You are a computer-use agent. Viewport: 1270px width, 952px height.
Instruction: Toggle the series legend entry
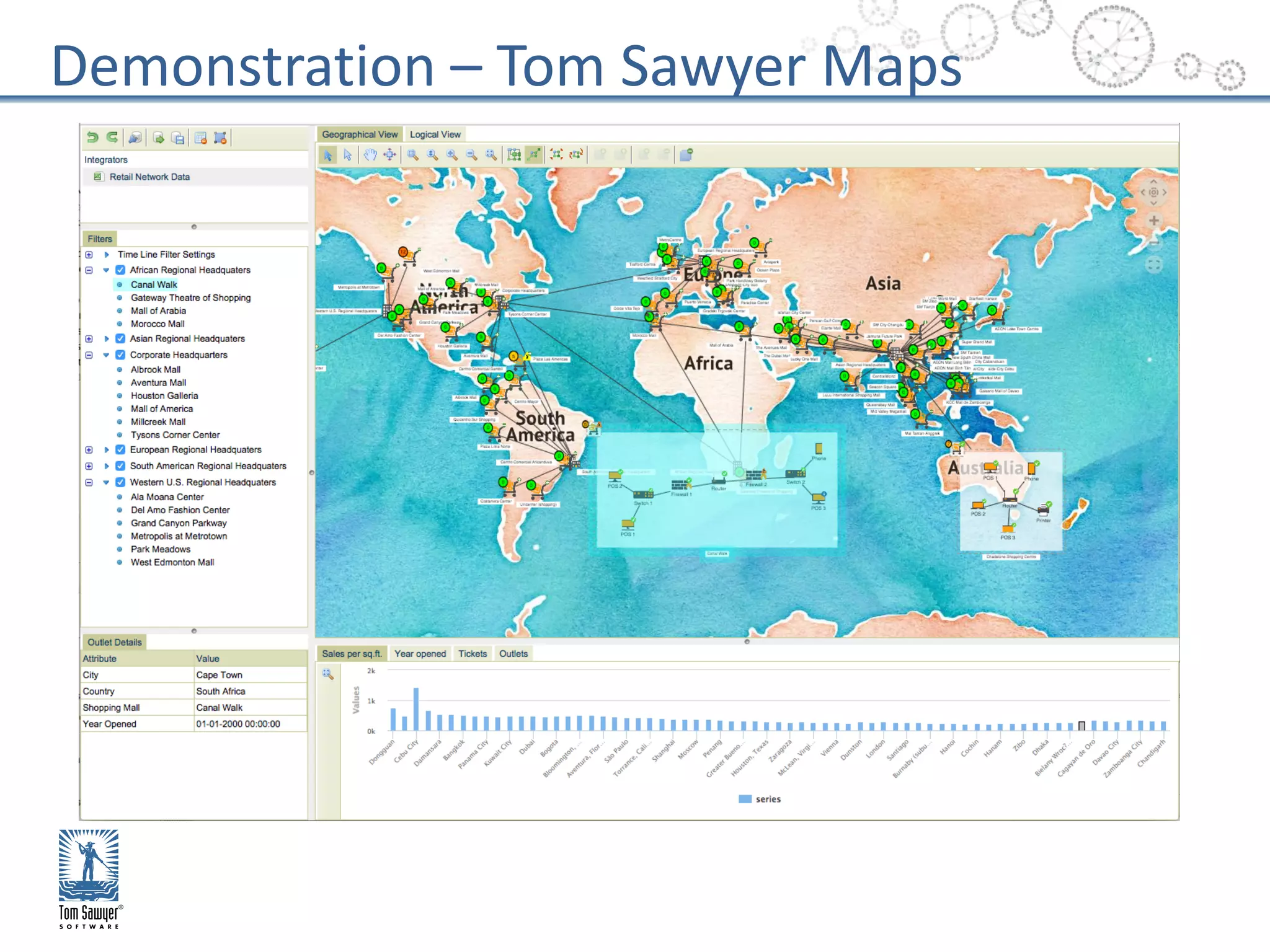tap(760, 800)
